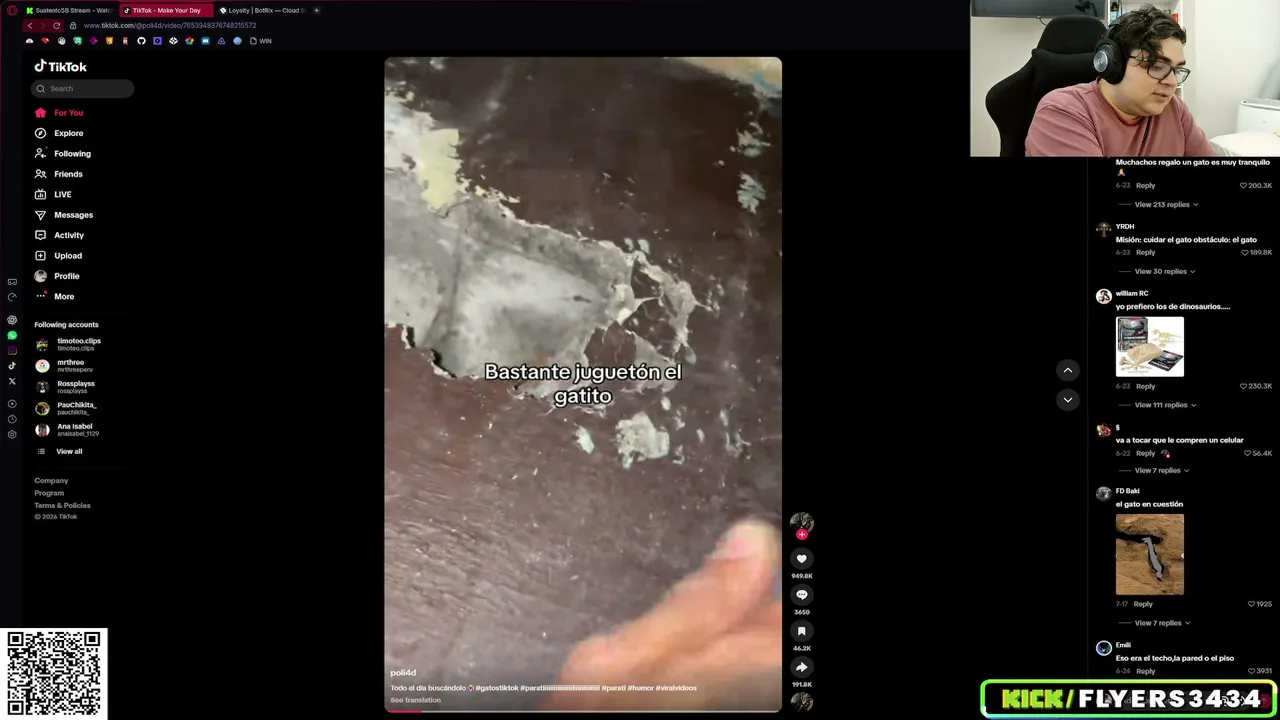Like FD Baki's comment with 1925 likes

pyautogui.click(x=1251, y=604)
